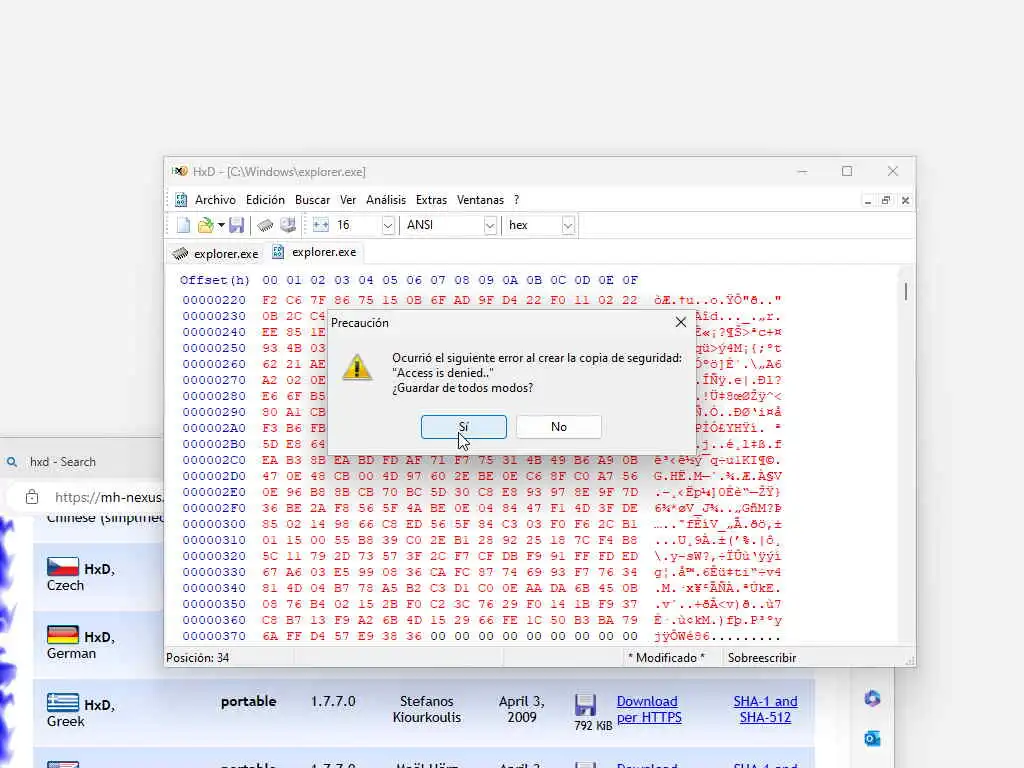Click the search magnifier icon on browser tab
1024x768 pixels.
[12, 462]
